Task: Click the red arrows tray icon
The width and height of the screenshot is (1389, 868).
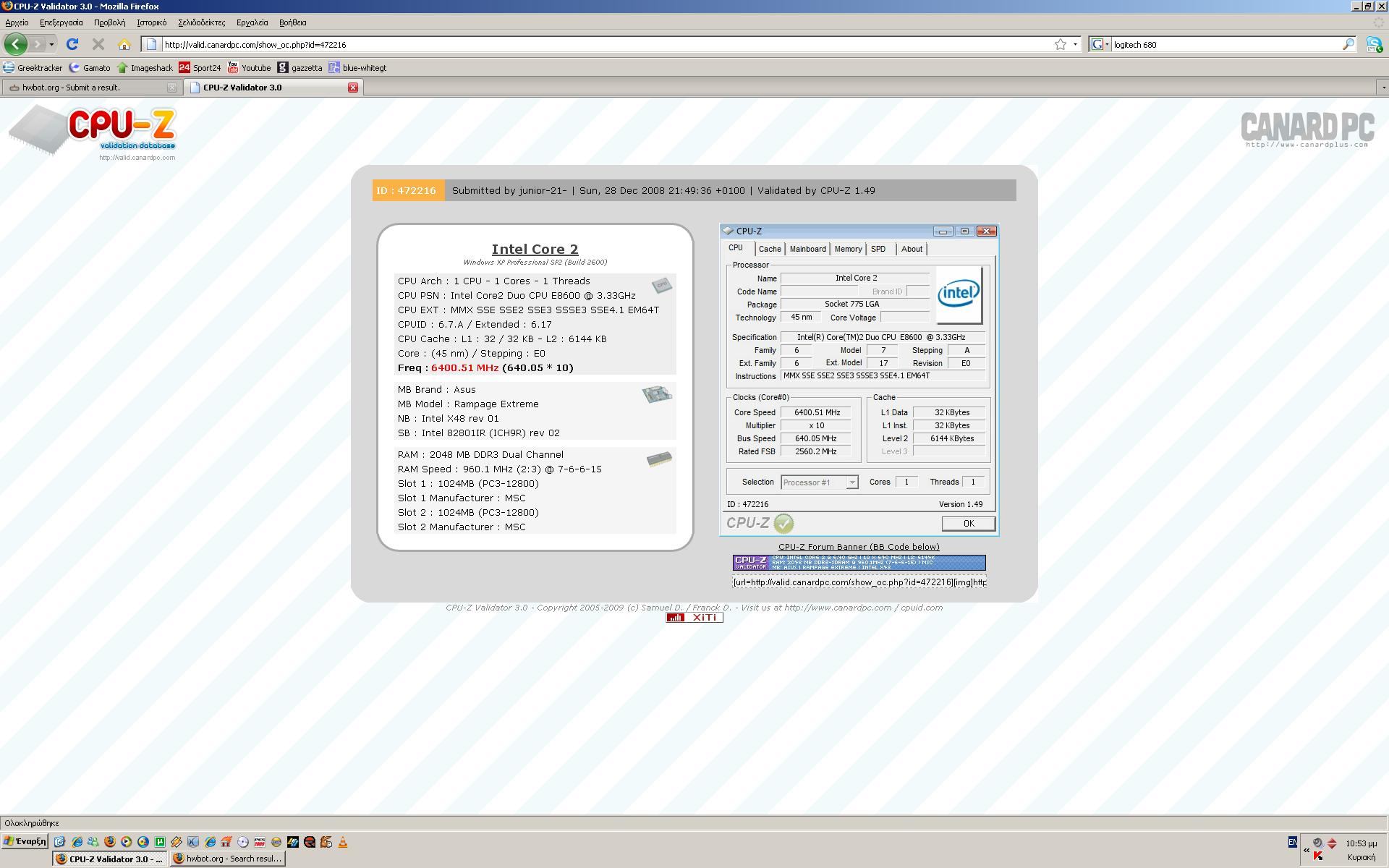Action: (x=1332, y=843)
